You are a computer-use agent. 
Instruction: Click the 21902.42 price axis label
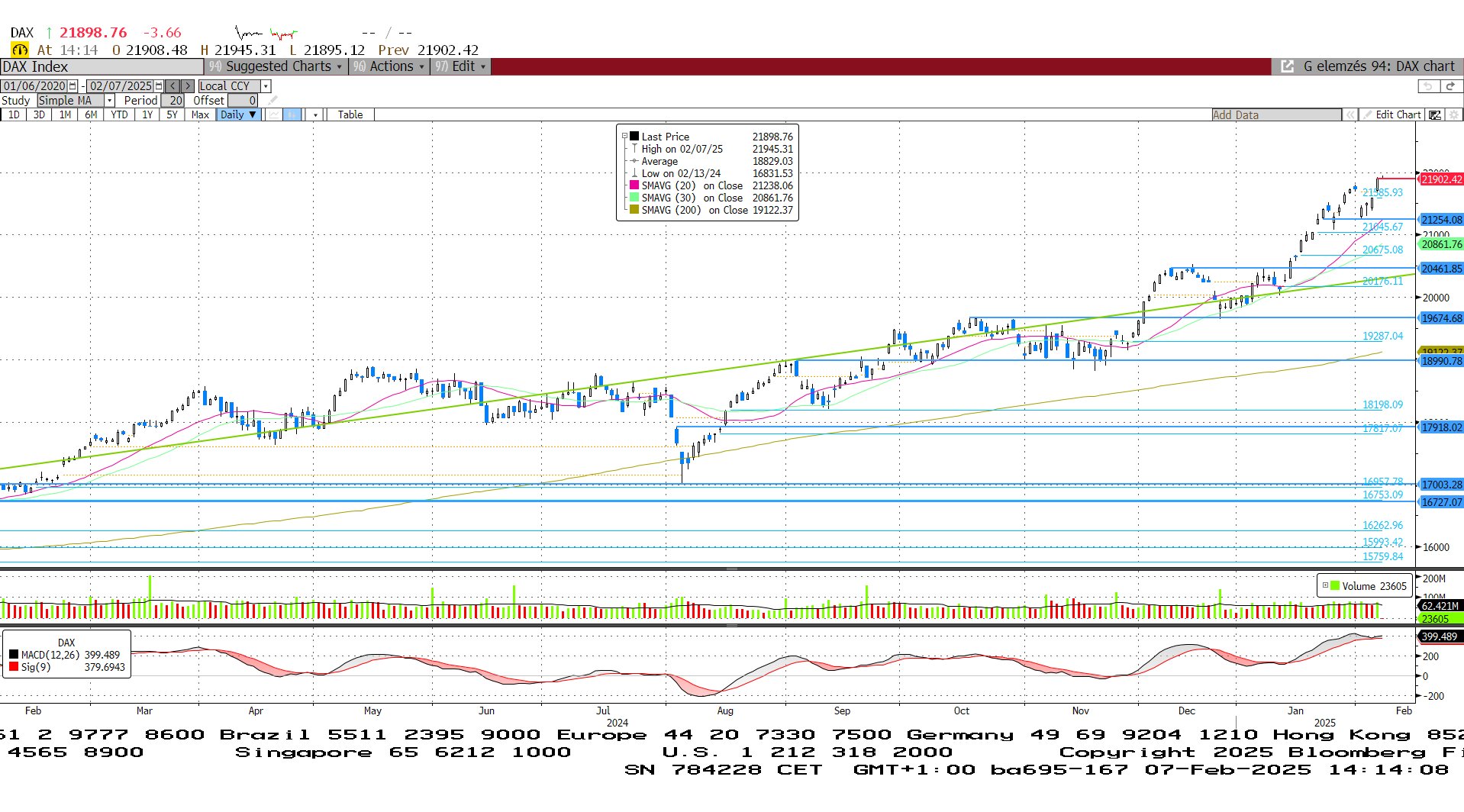click(1441, 179)
